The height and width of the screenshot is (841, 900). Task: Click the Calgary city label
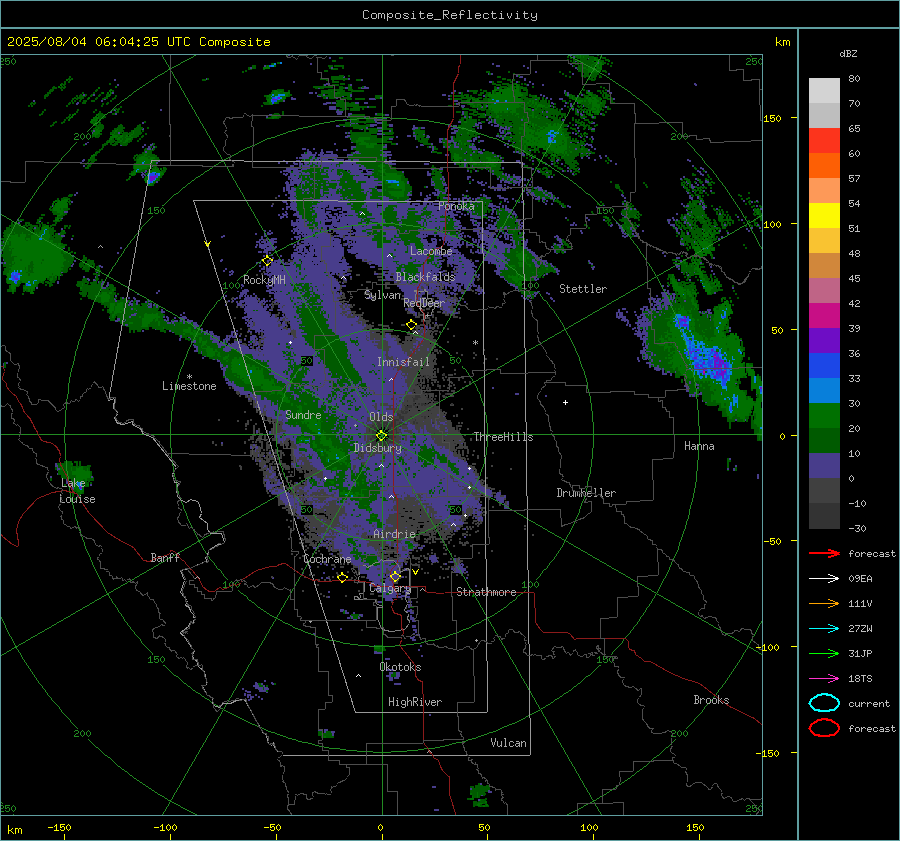(390, 588)
